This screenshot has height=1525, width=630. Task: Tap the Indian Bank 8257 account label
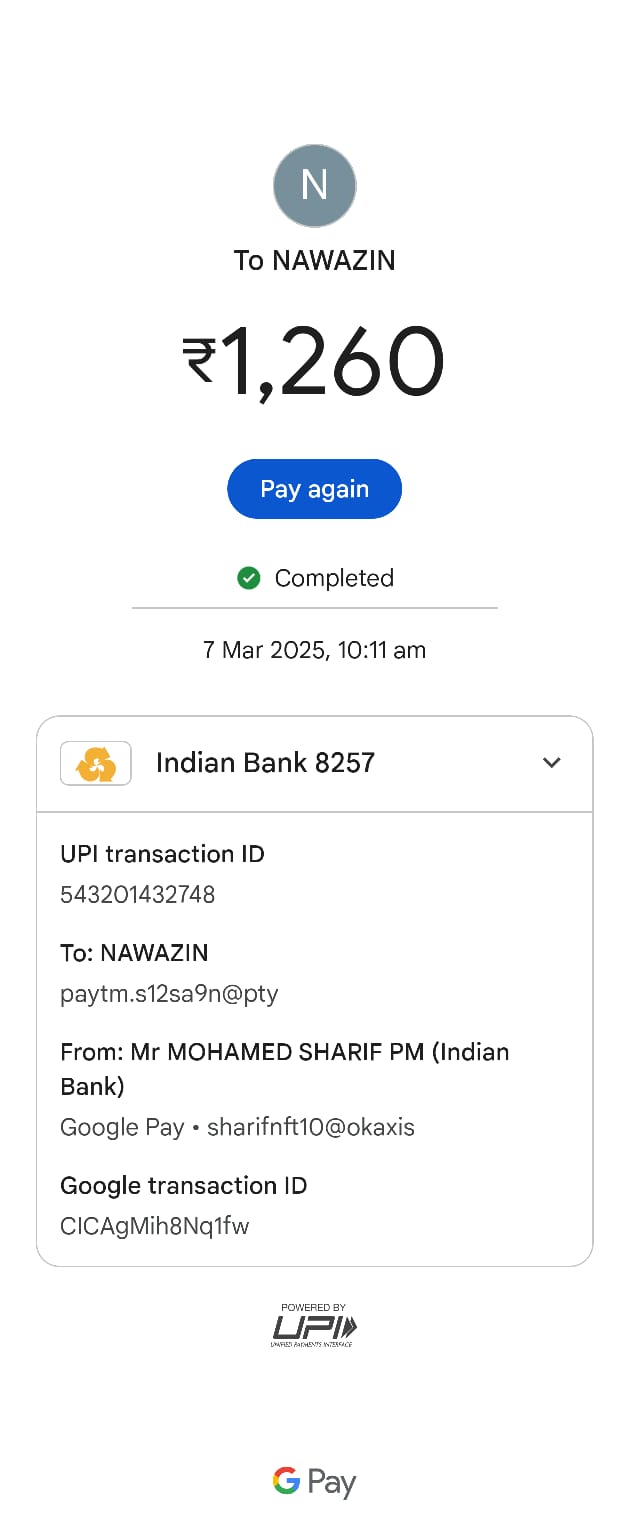[265, 763]
